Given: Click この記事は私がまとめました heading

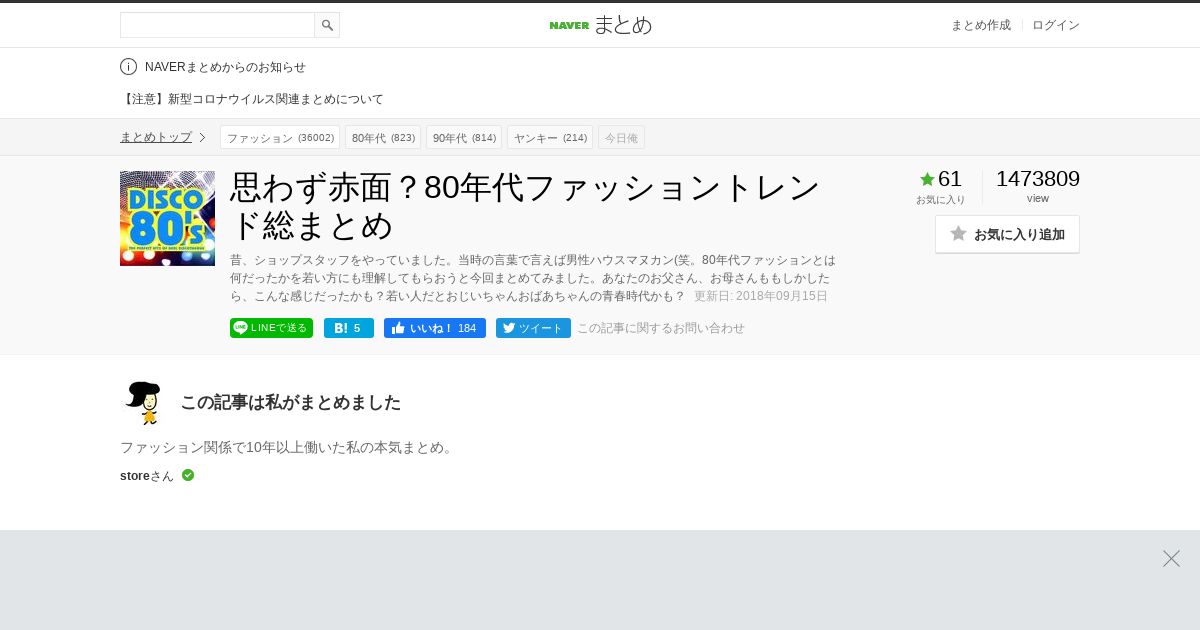Looking at the screenshot, I should point(290,402).
